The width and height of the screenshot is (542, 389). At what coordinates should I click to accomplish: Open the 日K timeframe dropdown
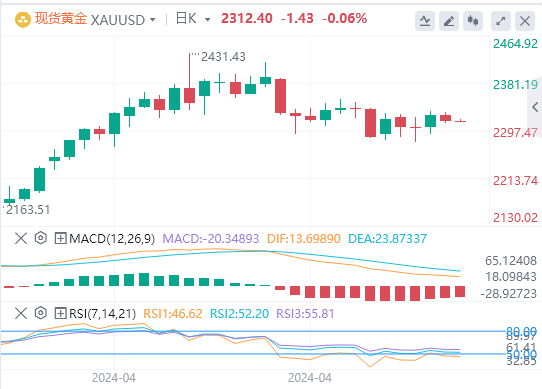pyautogui.click(x=207, y=20)
